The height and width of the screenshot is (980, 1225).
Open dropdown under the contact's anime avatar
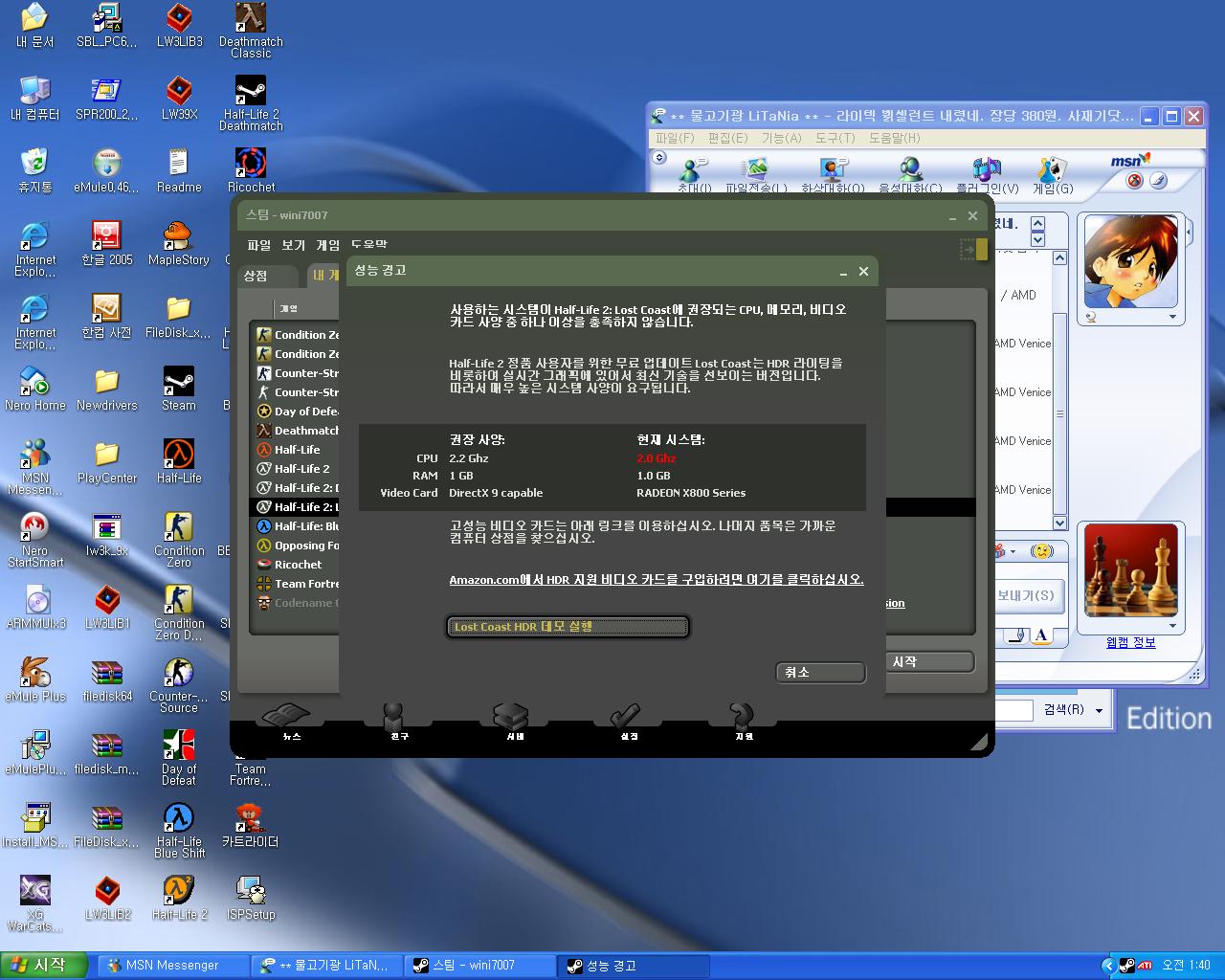[1172, 317]
